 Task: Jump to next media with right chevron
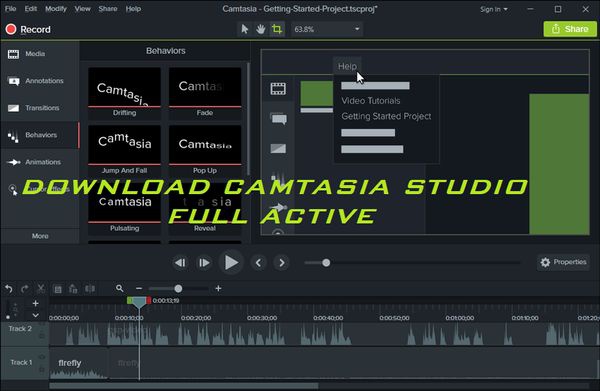click(282, 263)
